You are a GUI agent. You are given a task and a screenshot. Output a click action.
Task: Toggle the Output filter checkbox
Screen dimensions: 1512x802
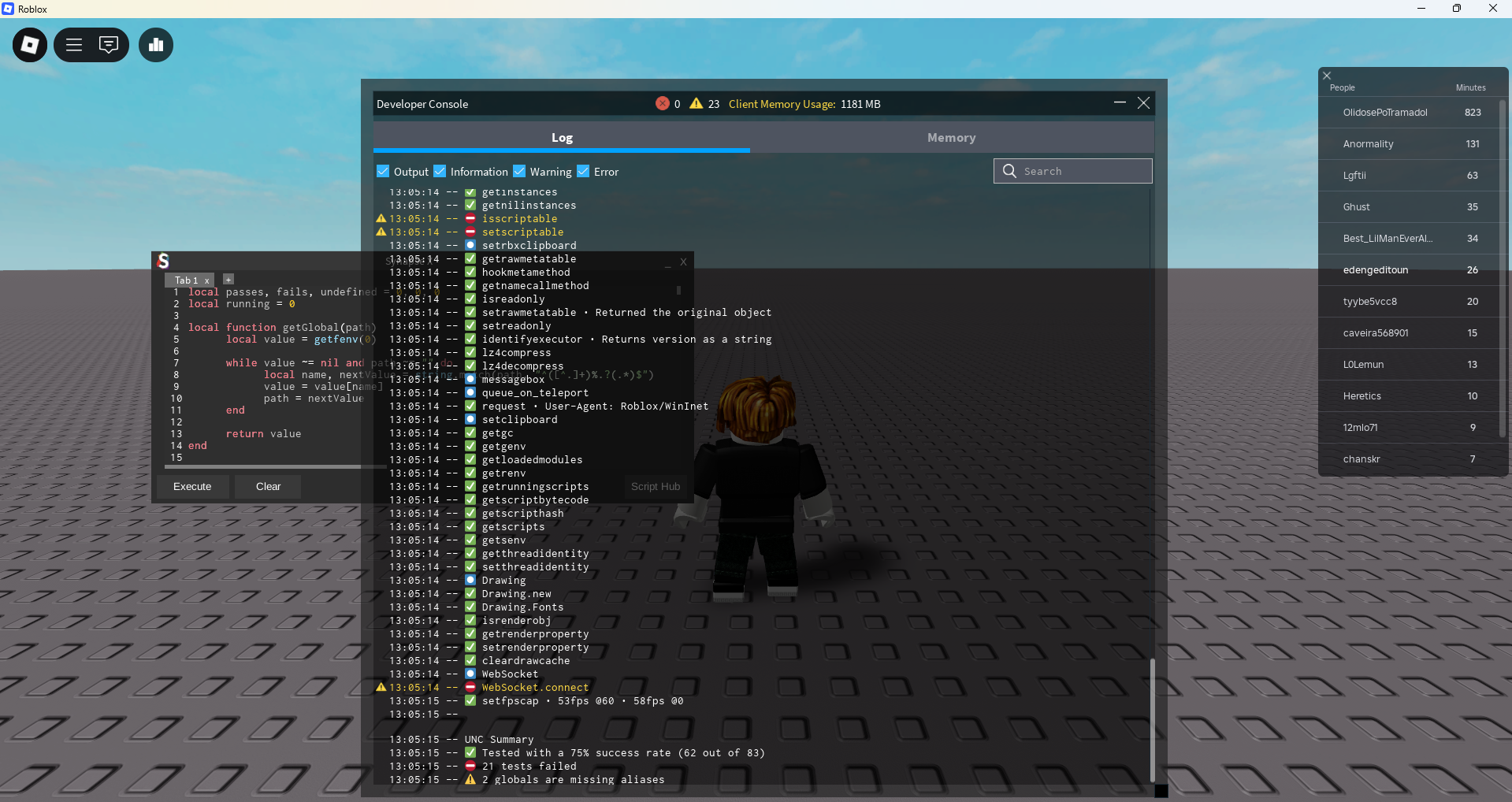point(383,171)
